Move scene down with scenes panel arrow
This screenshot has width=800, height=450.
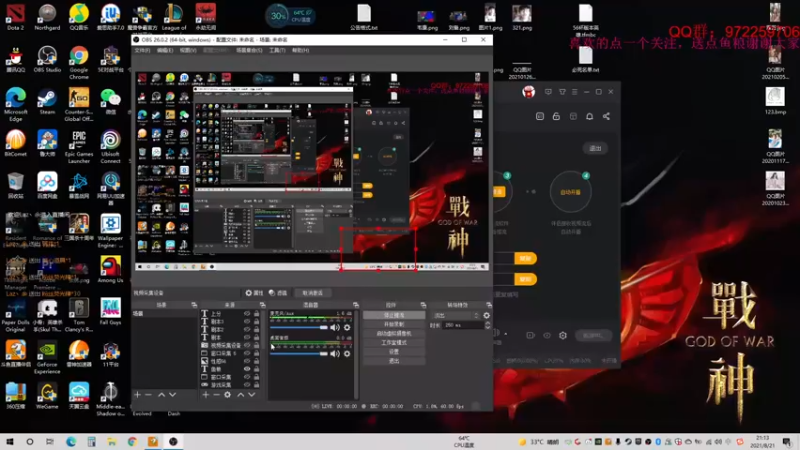coord(172,395)
